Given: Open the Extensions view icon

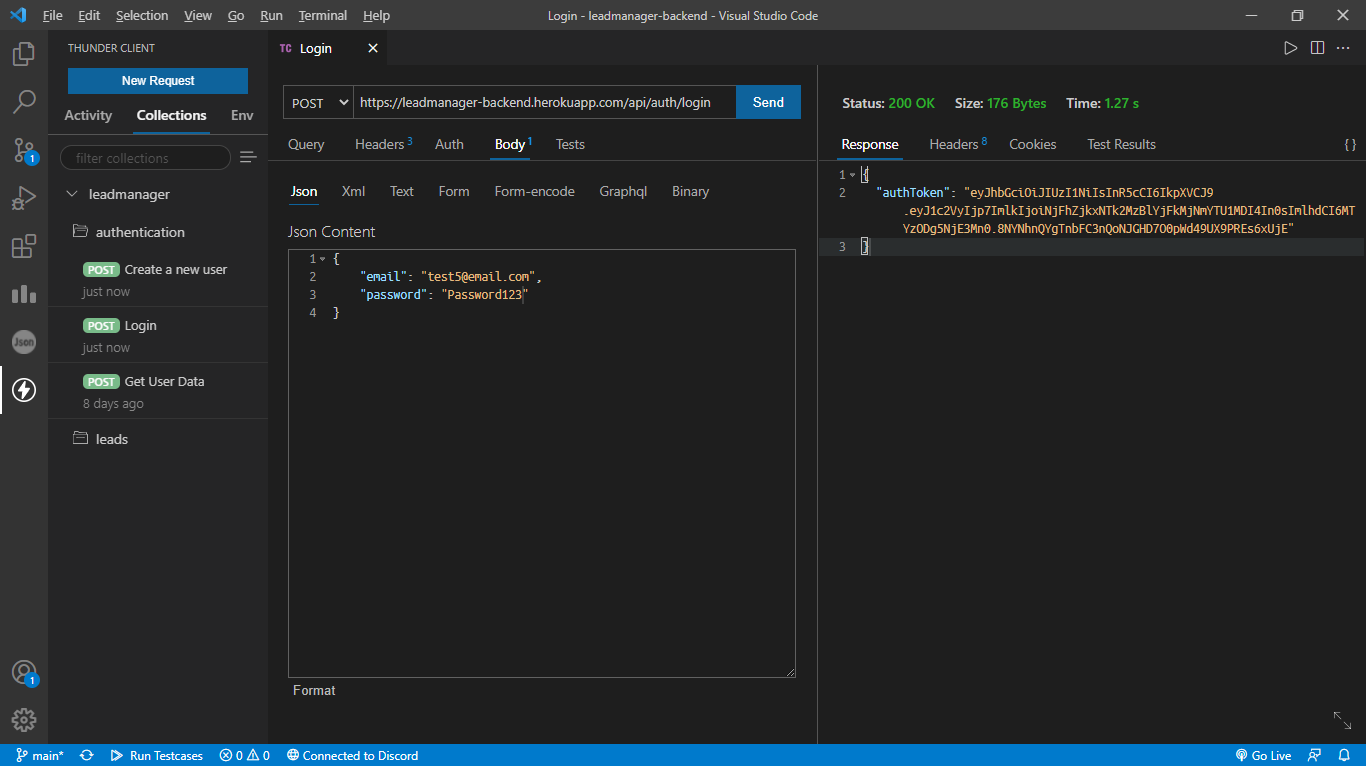Looking at the screenshot, I should point(24,246).
